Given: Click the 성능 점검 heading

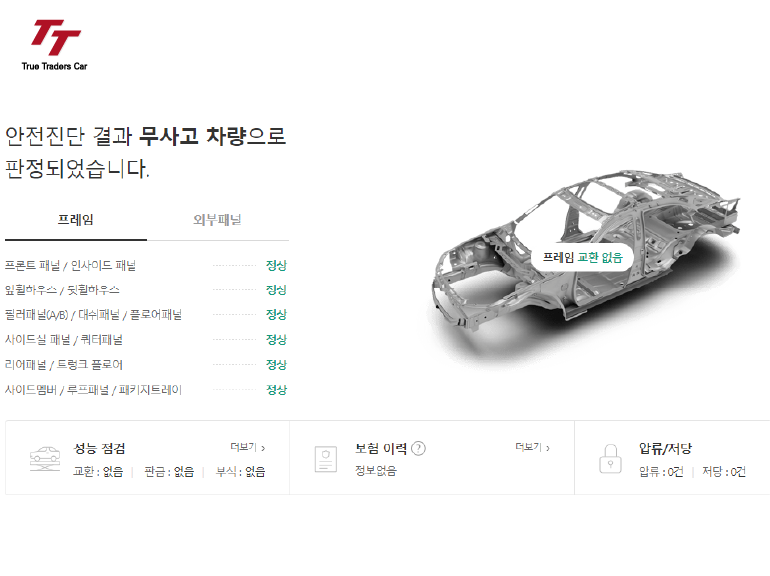Looking at the screenshot, I should pos(99,448).
